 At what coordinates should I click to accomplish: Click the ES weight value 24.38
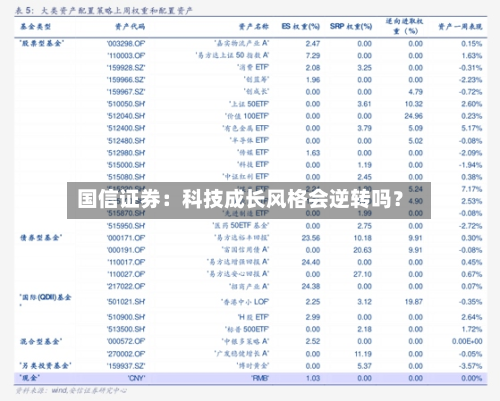click(311, 286)
